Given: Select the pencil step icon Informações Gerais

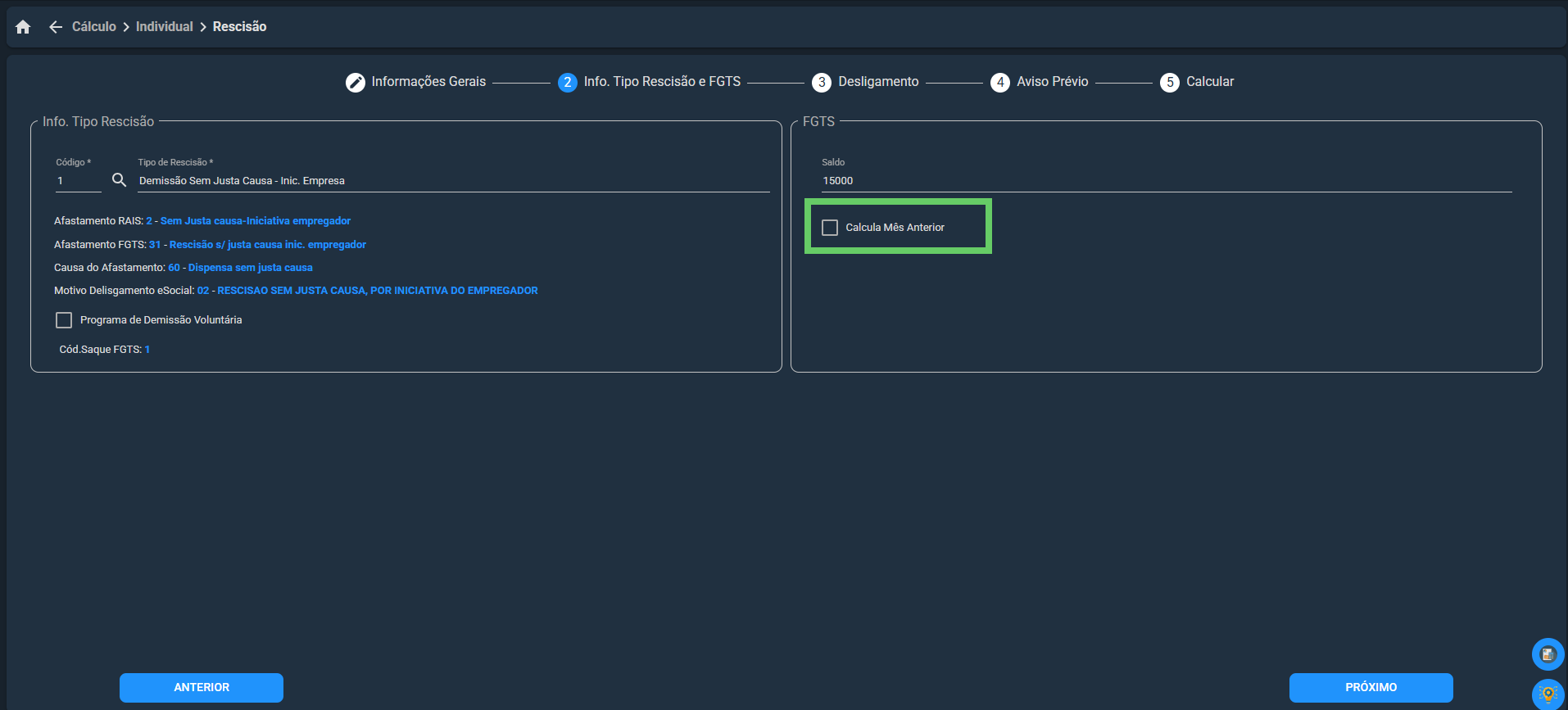Looking at the screenshot, I should [x=355, y=82].
